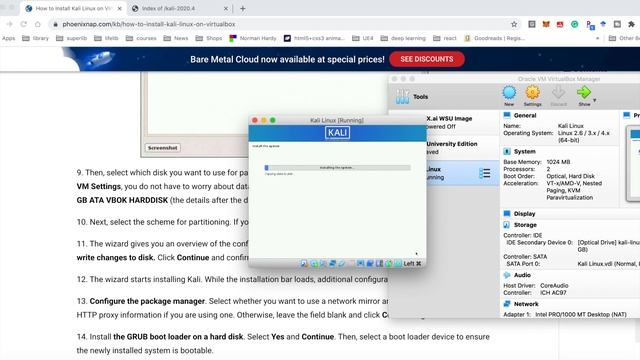The height and width of the screenshot is (360, 640).
Task: Close the How to Install Kali Linux tab
Action: (120, 8)
